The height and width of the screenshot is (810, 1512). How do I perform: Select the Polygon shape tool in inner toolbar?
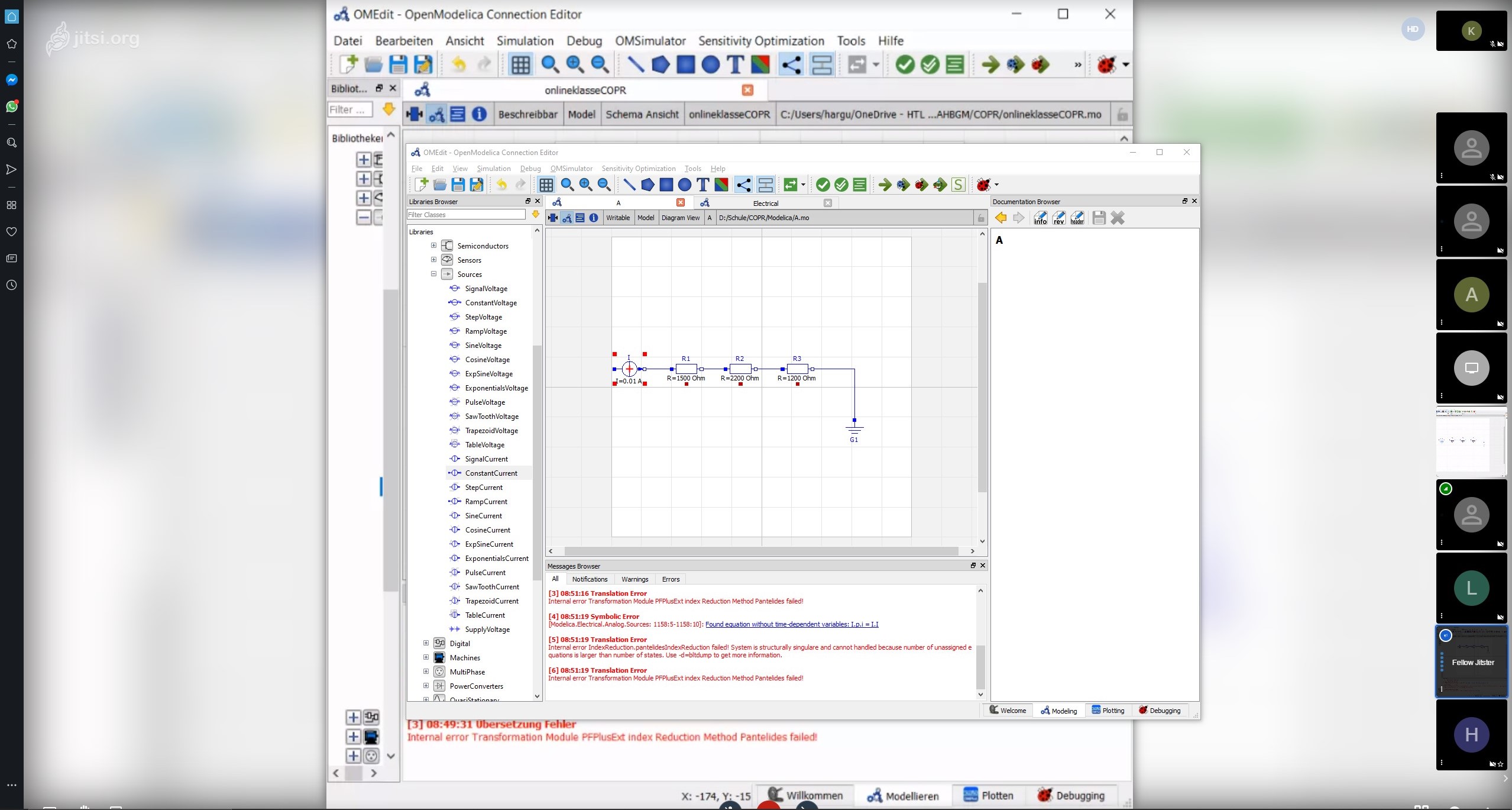(x=647, y=185)
